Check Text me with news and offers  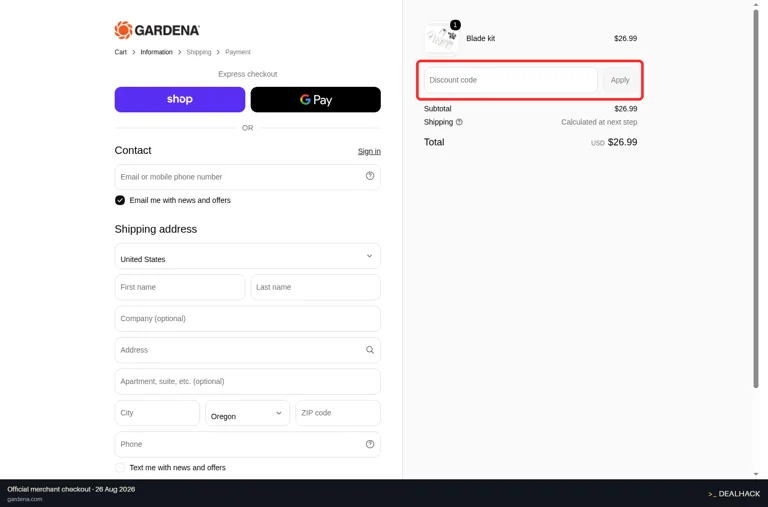[120, 467]
